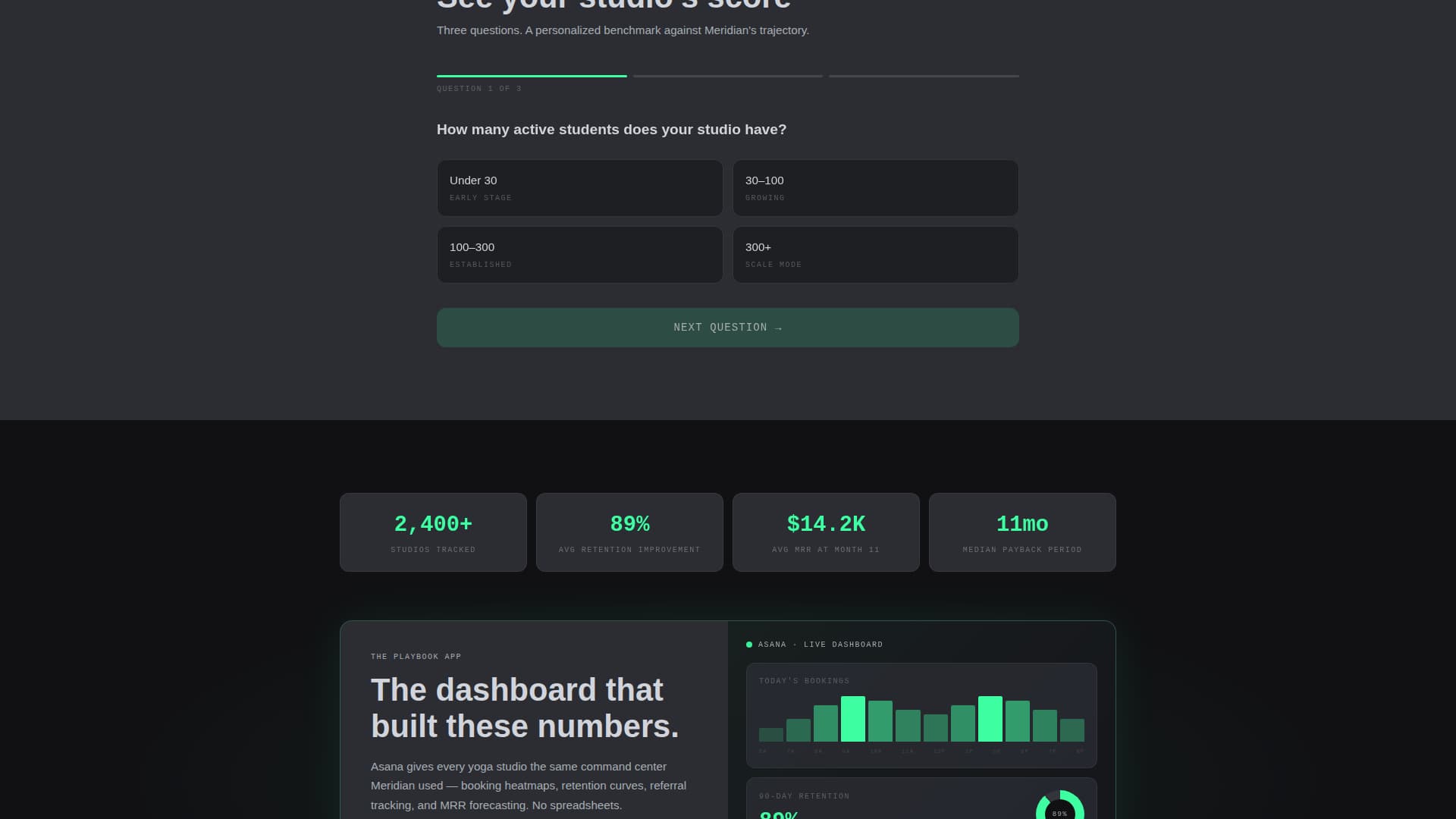Click the second quiz progress segment
The image size is (1456, 819).
728,76
